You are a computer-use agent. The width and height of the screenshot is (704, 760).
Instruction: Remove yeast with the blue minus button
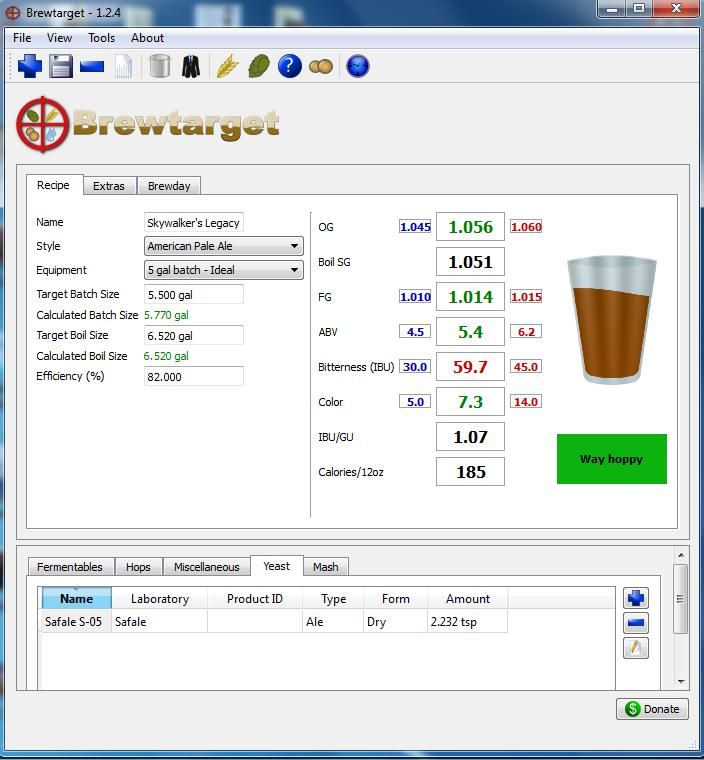coord(636,623)
